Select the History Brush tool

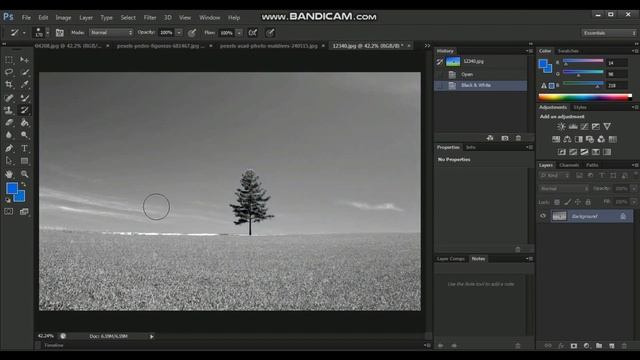24,110
